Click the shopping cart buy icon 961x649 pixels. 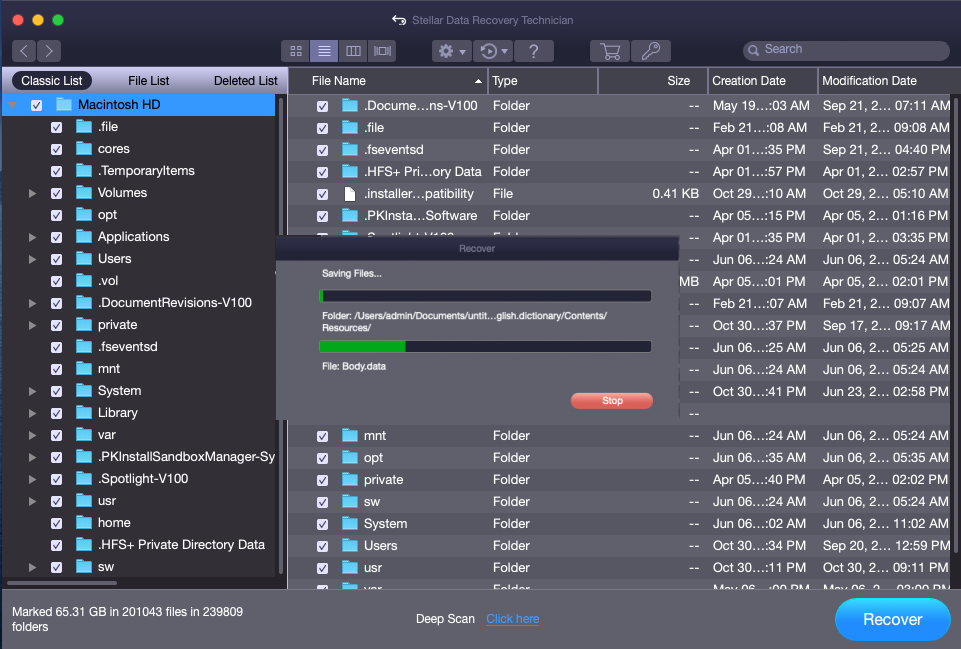pos(610,51)
